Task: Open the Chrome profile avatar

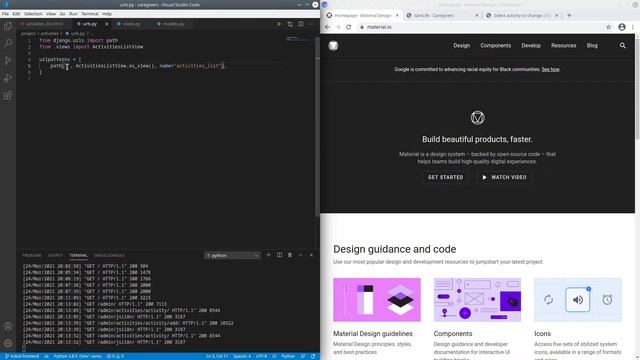Action: click(x=622, y=27)
